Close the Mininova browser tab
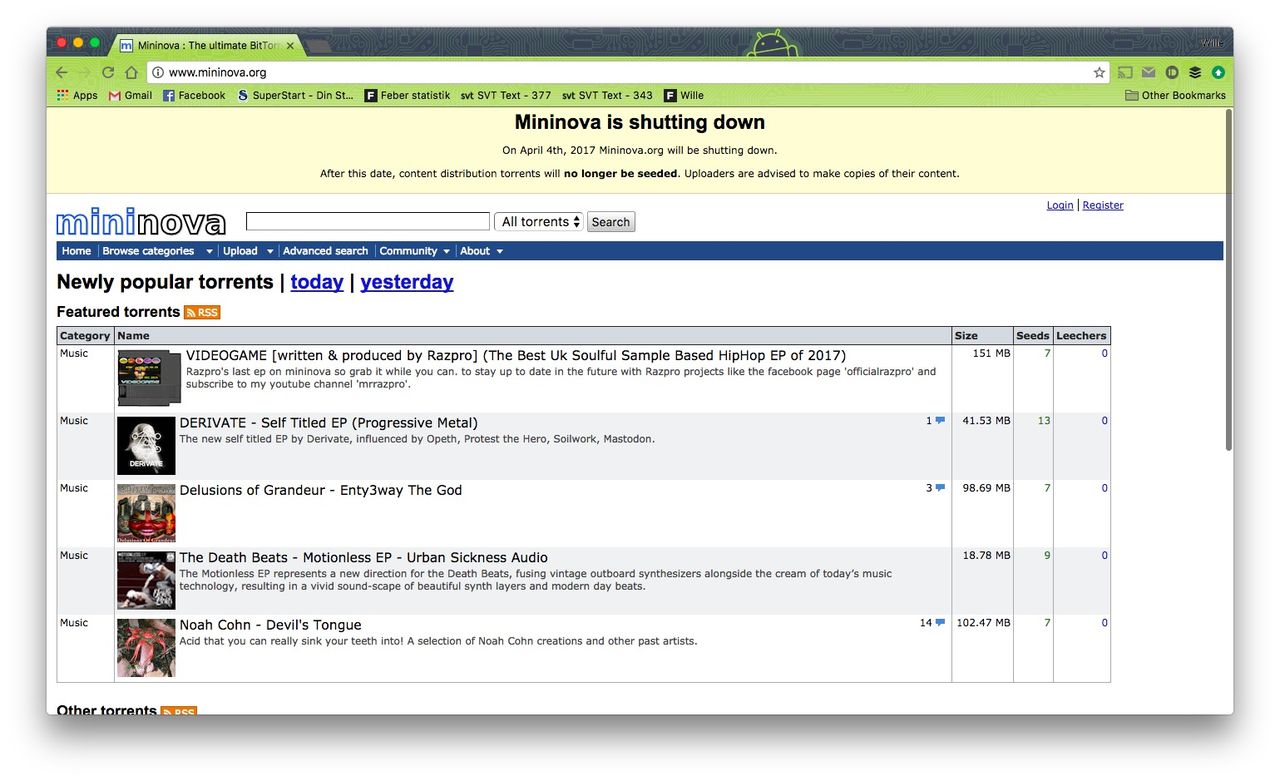Image resolution: width=1280 pixels, height=781 pixels. [x=290, y=46]
